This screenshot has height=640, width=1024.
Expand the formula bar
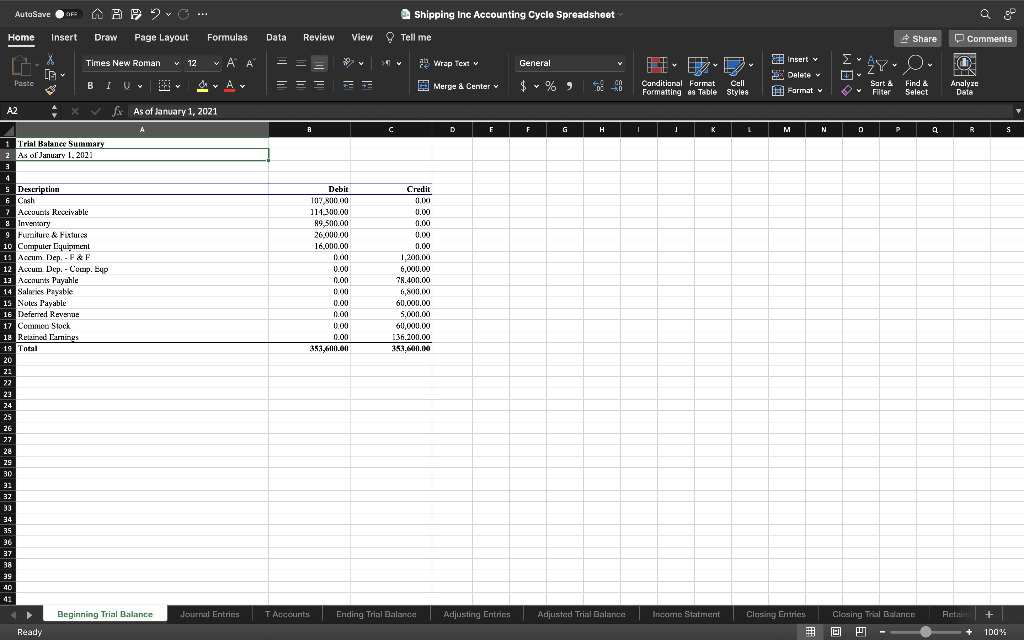click(1017, 112)
